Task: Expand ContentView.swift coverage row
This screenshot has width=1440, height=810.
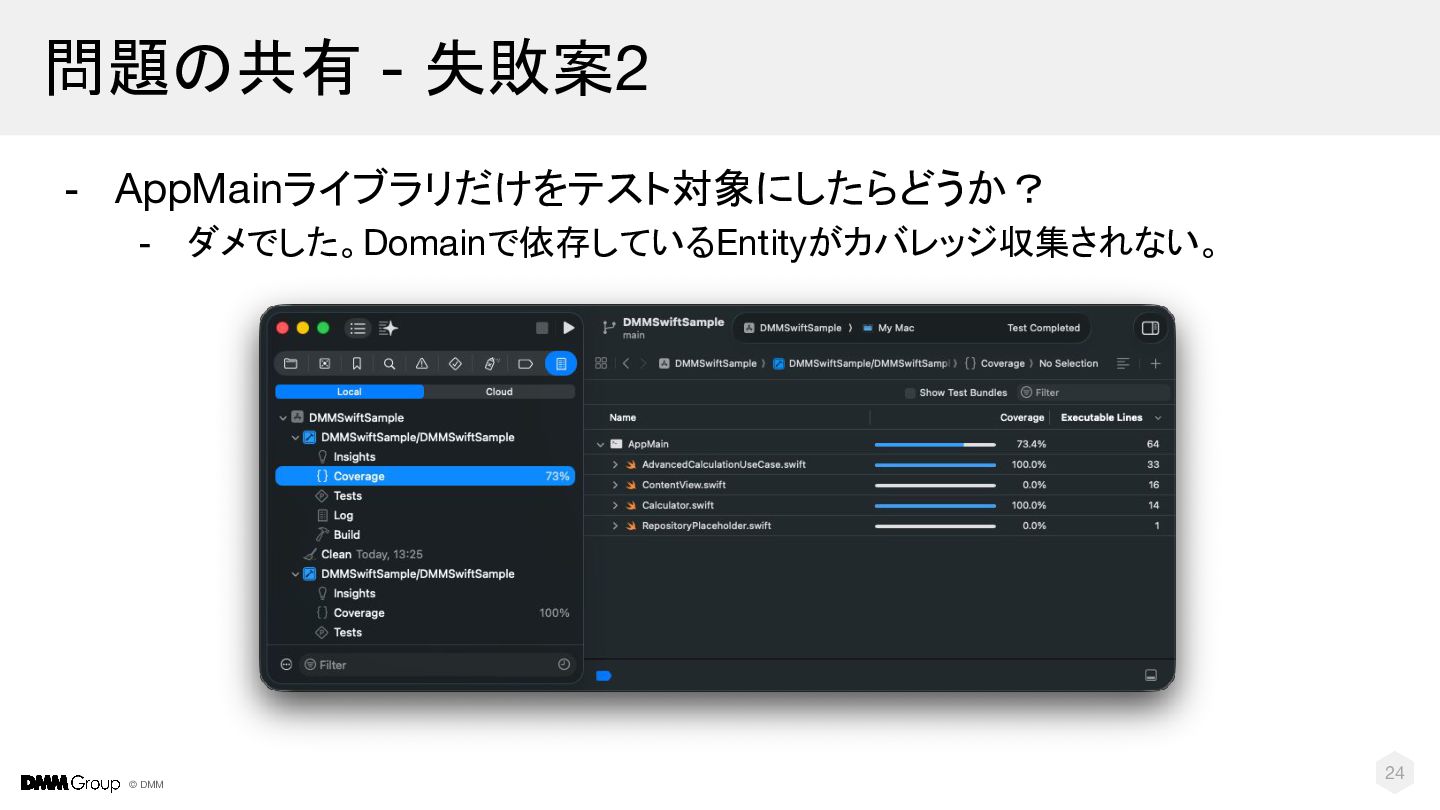Action: point(615,485)
